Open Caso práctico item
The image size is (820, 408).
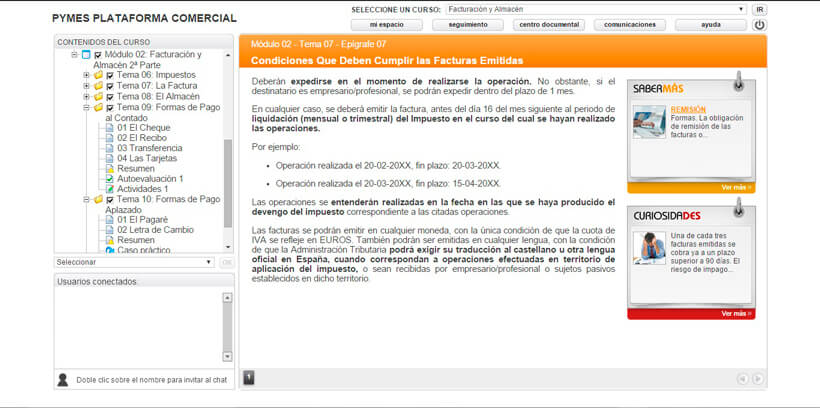pyautogui.click(x=144, y=250)
